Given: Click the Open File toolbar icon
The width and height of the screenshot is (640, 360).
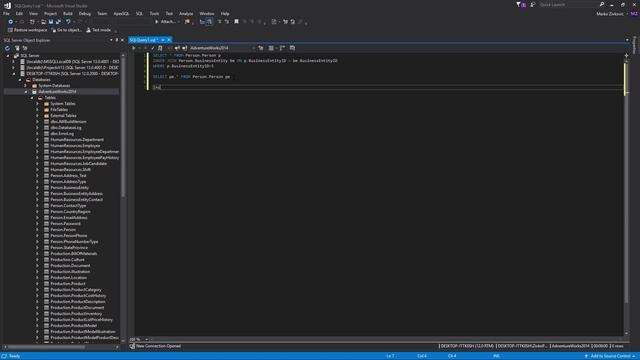Looking at the screenshot, I should click(43, 22).
